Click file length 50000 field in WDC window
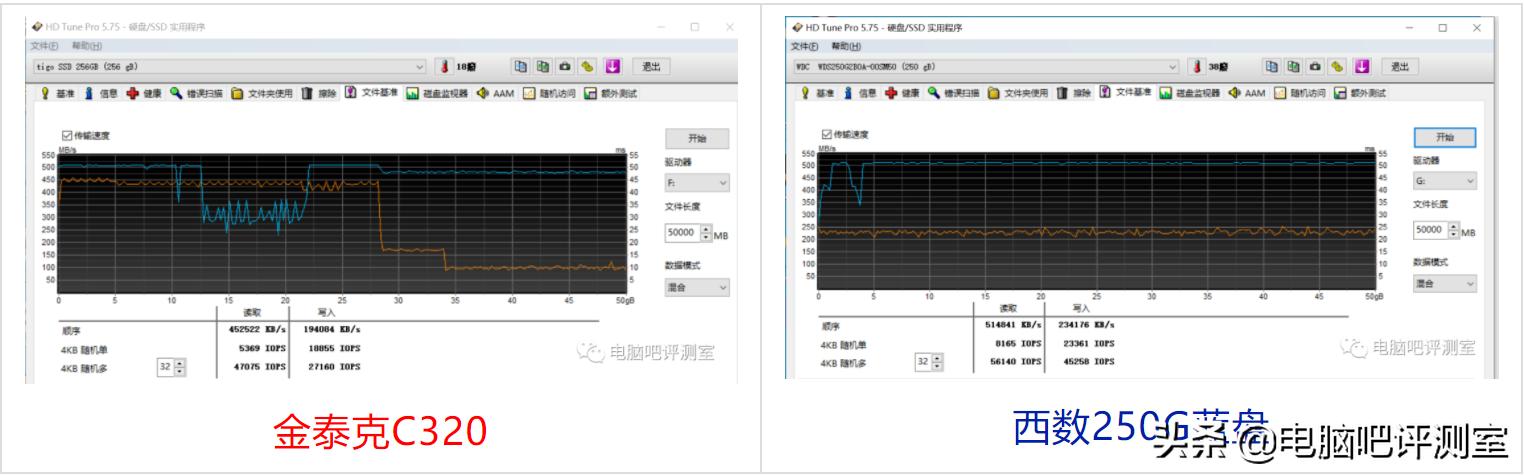1524x476 pixels. [x=1432, y=229]
